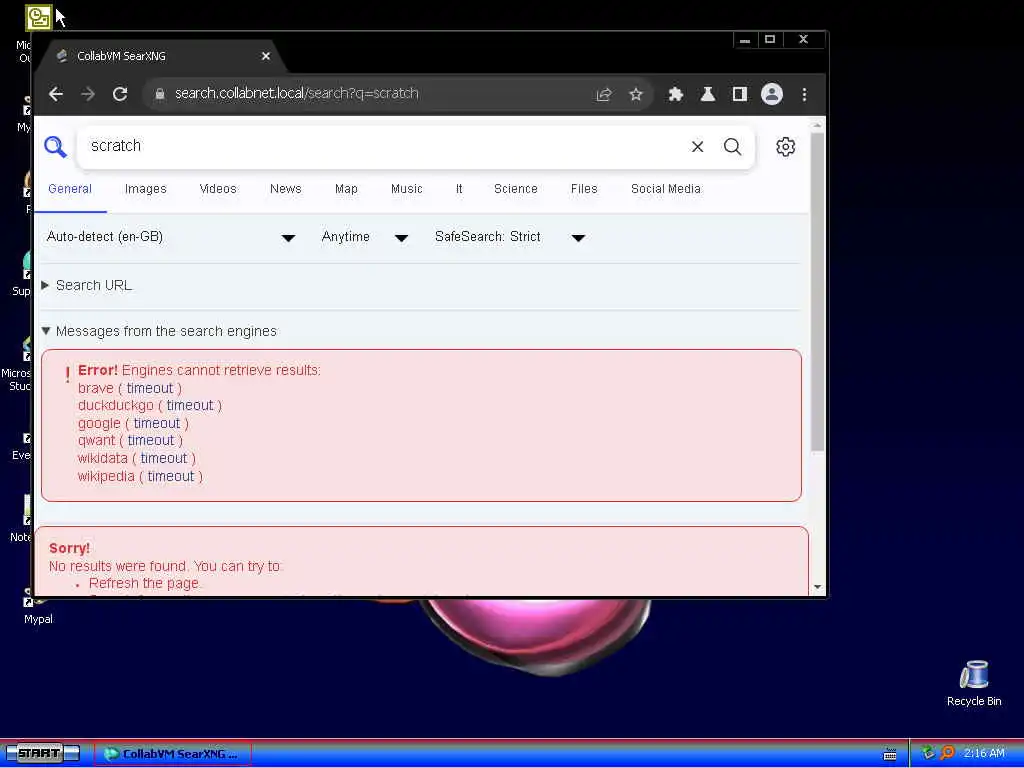The width and height of the screenshot is (1024, 768).
Task: Click the wikipedia engine link
Action: (106, 477)
